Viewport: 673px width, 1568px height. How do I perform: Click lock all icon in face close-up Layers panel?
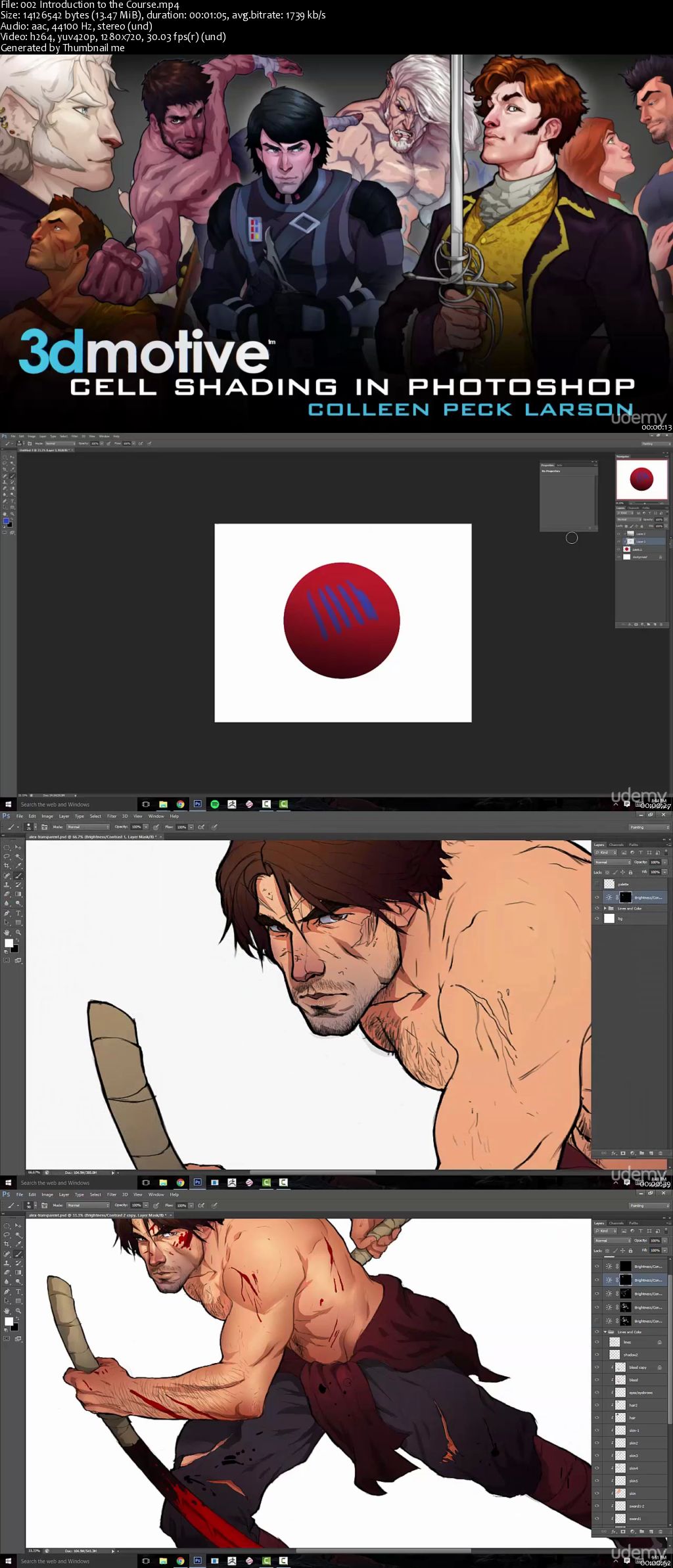tap(630, 872)
